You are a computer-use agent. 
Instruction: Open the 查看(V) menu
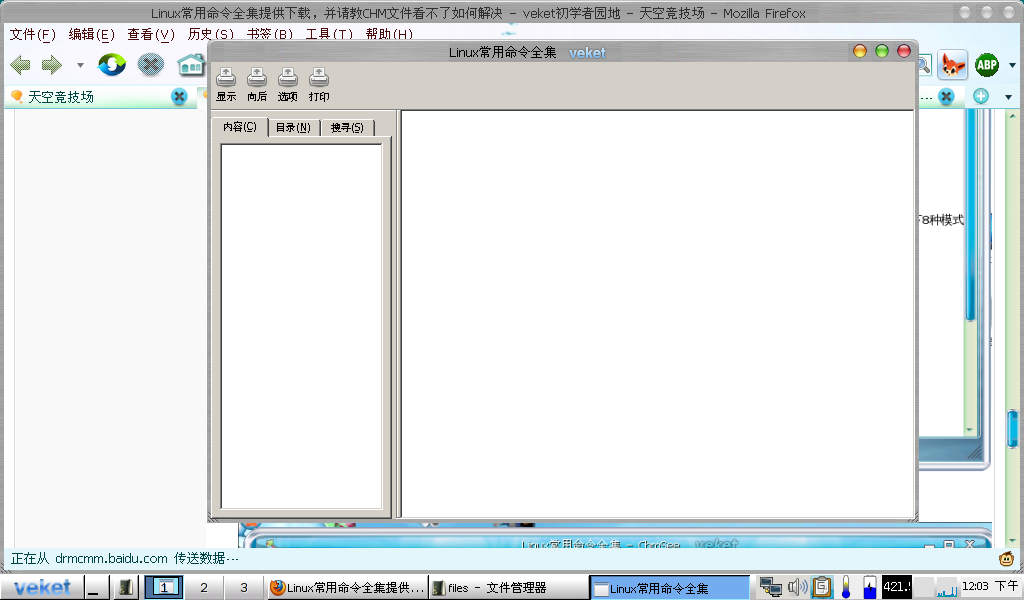tap(151, 34)
